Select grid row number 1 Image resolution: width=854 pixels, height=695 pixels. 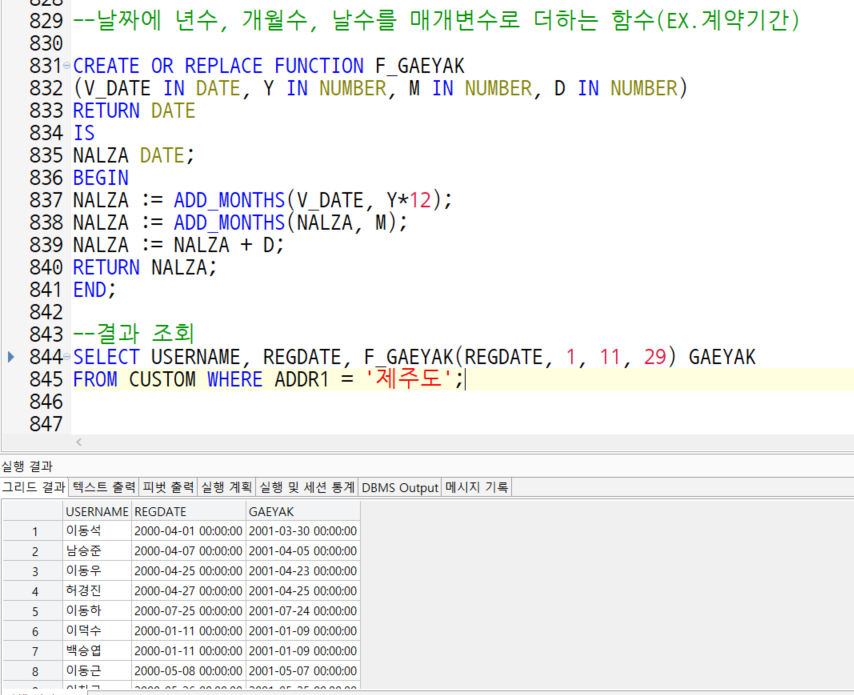pos(34,531)
